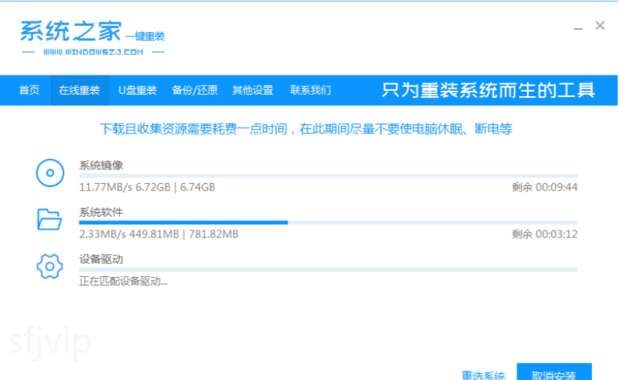Click the device driver gear icon
This screenshot has width=620, height=380.
tap(49, 267)
